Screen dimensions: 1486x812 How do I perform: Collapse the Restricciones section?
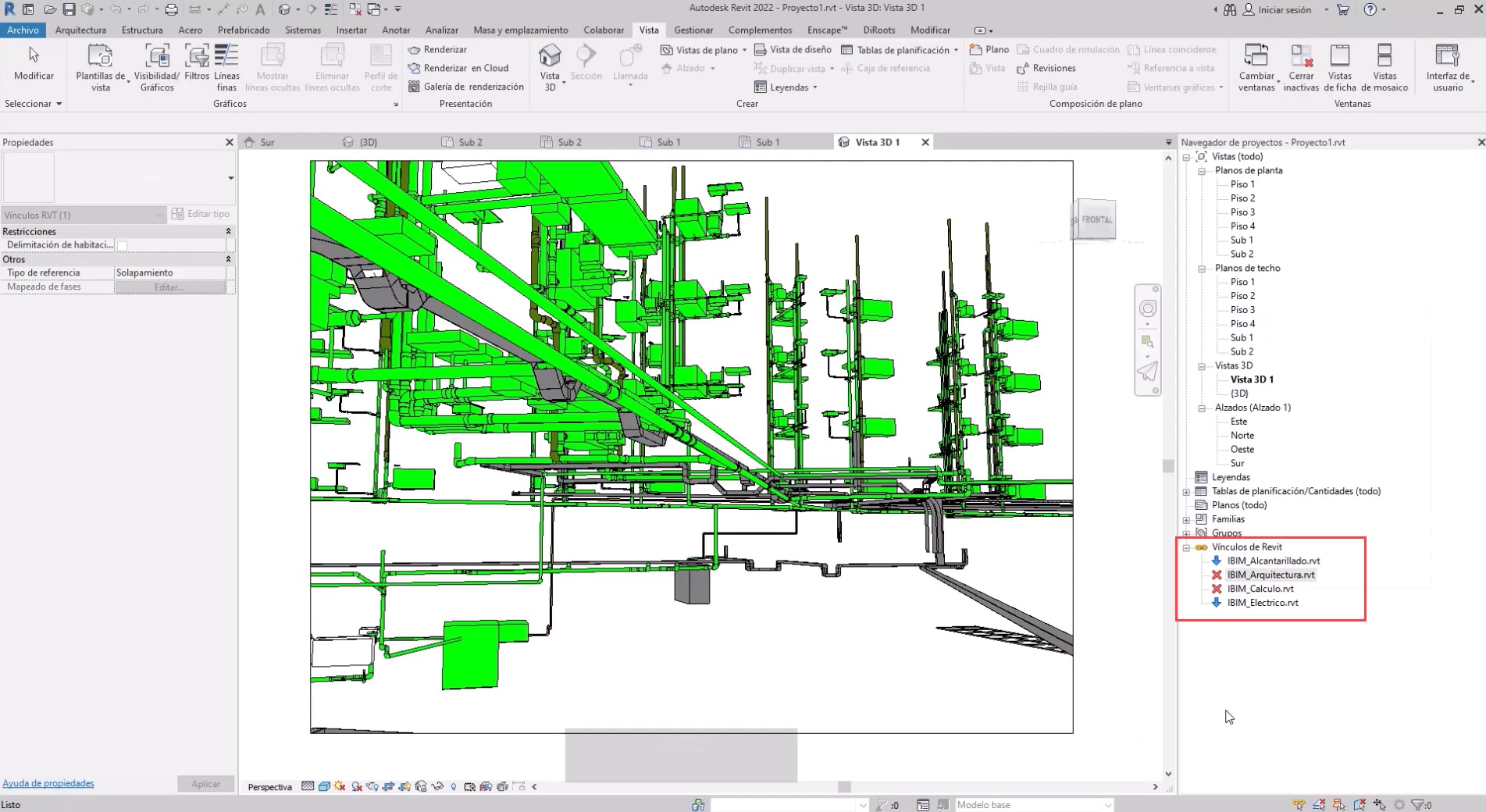[227, 231]
